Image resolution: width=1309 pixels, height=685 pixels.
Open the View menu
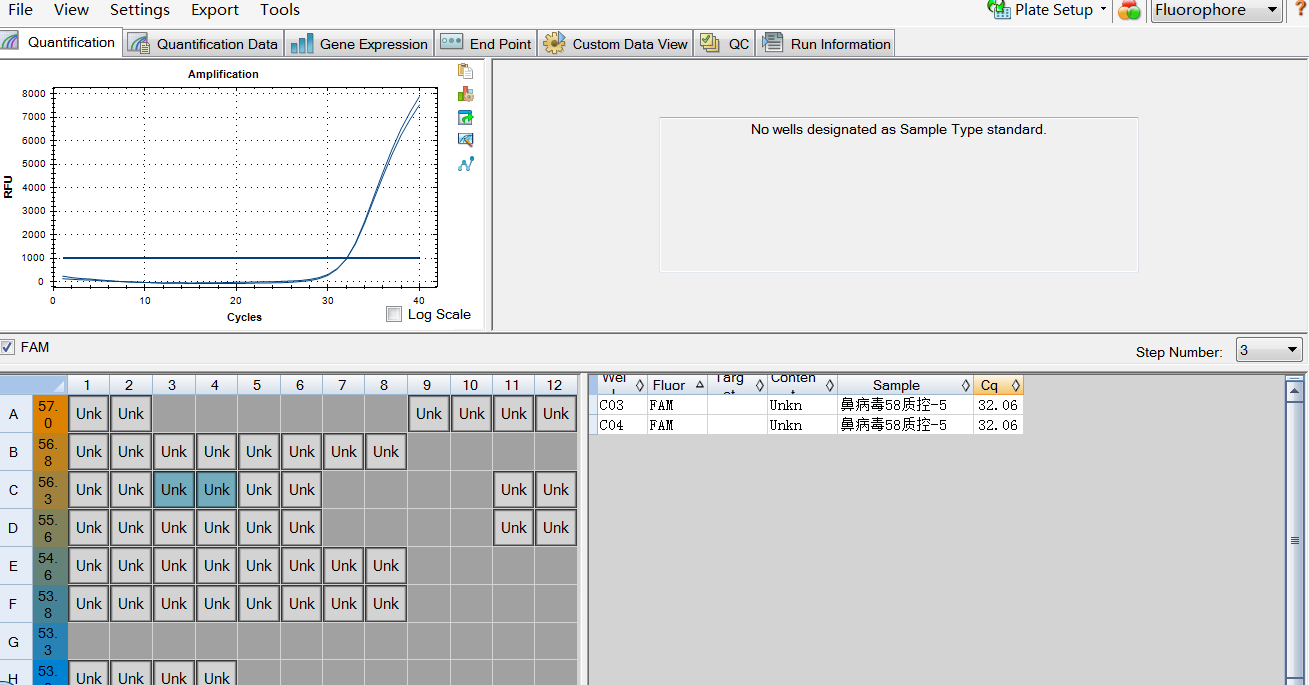[x=71, y=10]
